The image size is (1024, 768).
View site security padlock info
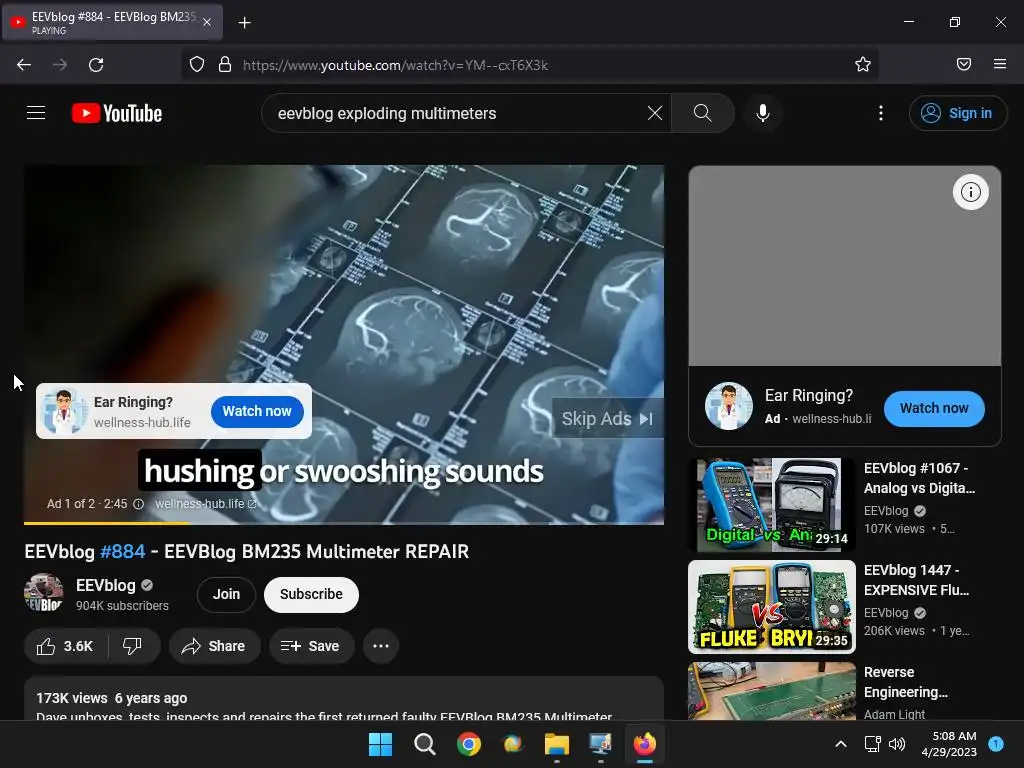[x=225, y=65]
